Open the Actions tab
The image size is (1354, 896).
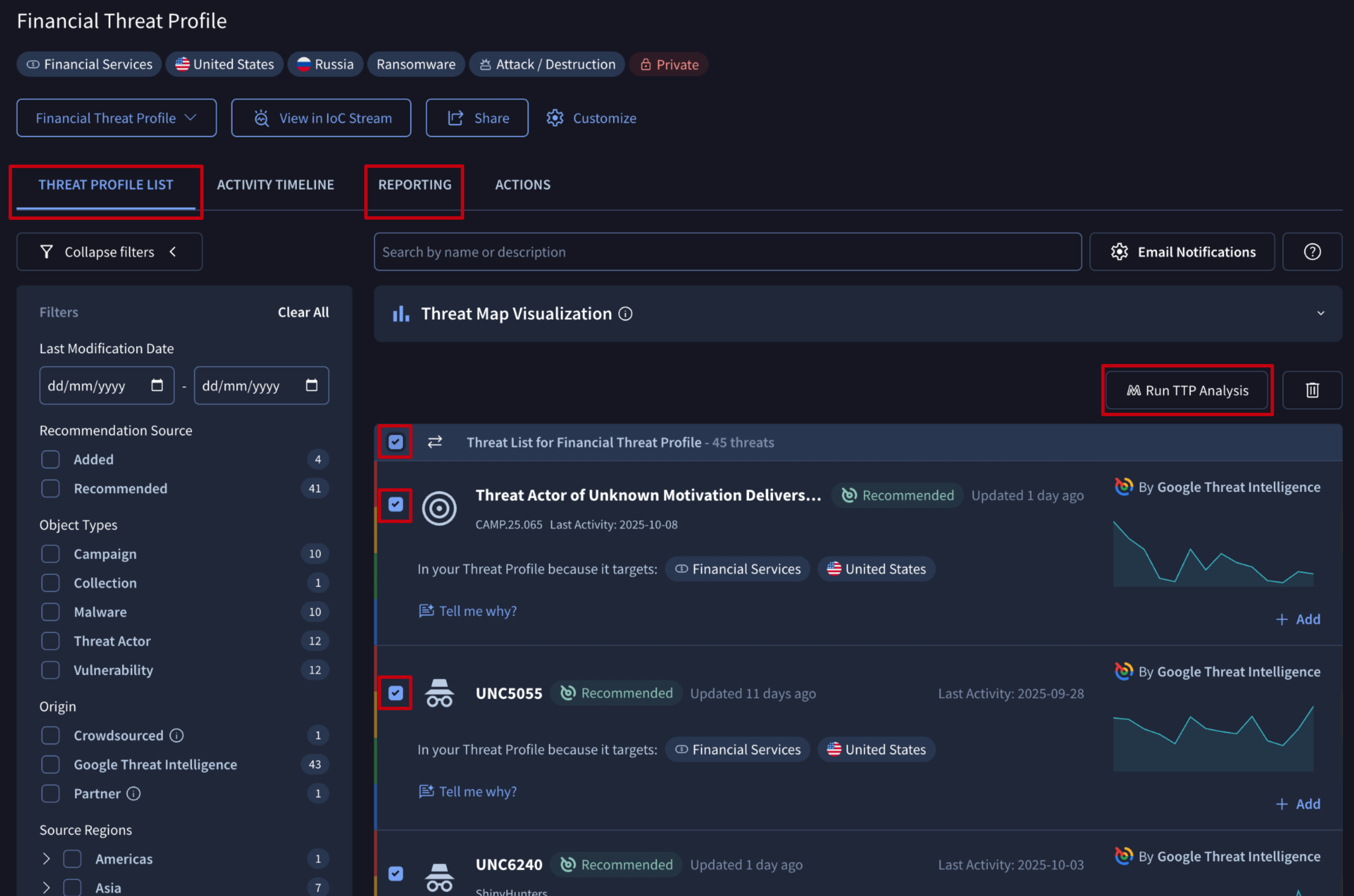[523, 184]
